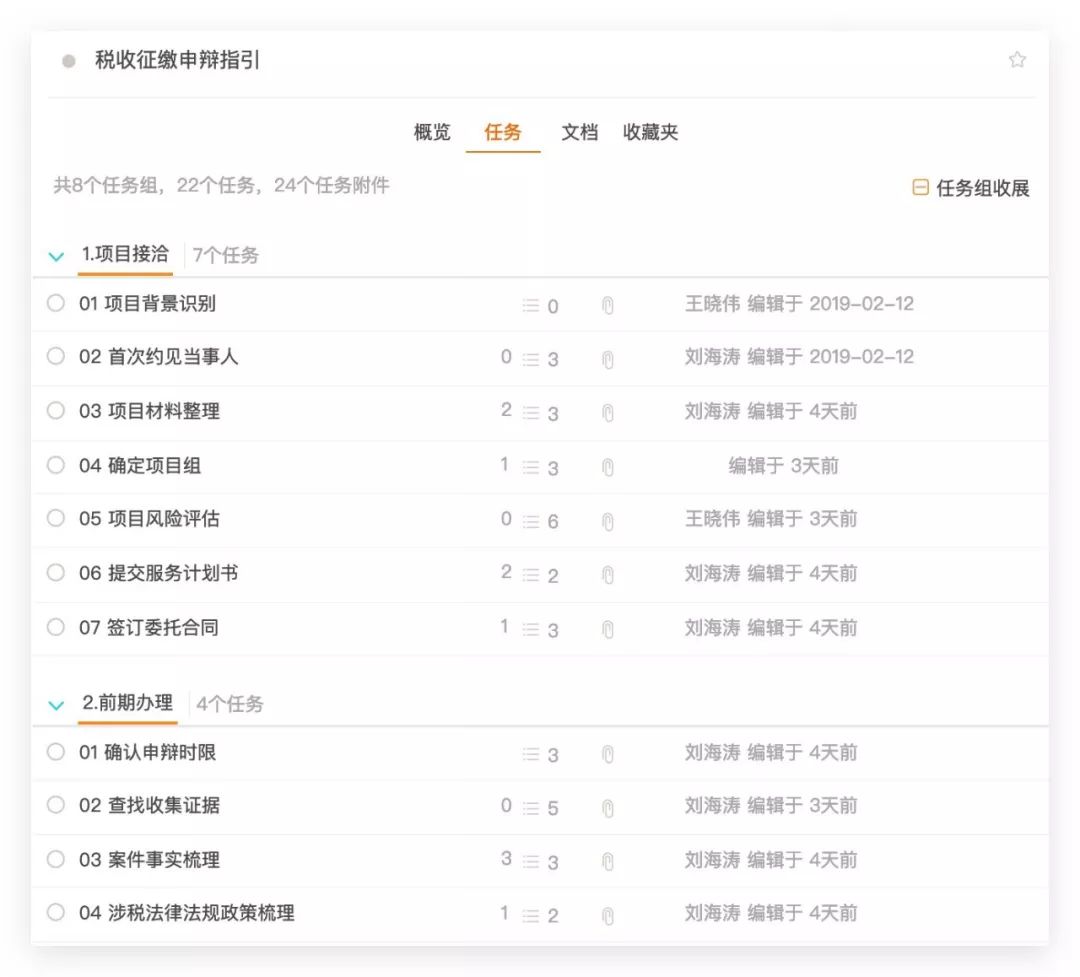Go to the 收藏夹 tab
Image resolution: width=1080 pixels, height=977 pixels.
tap(650, 132)
